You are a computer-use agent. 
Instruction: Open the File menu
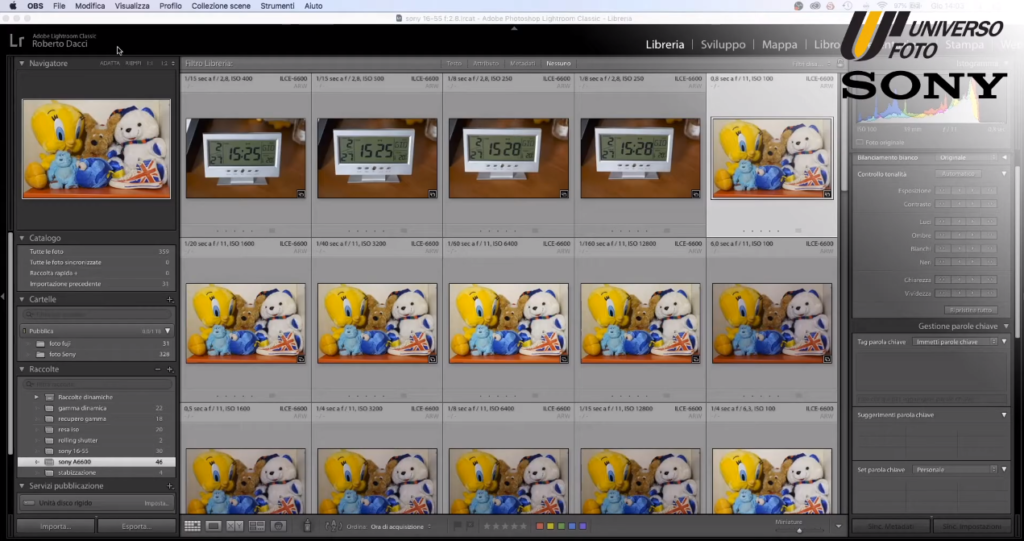(59, 6)
